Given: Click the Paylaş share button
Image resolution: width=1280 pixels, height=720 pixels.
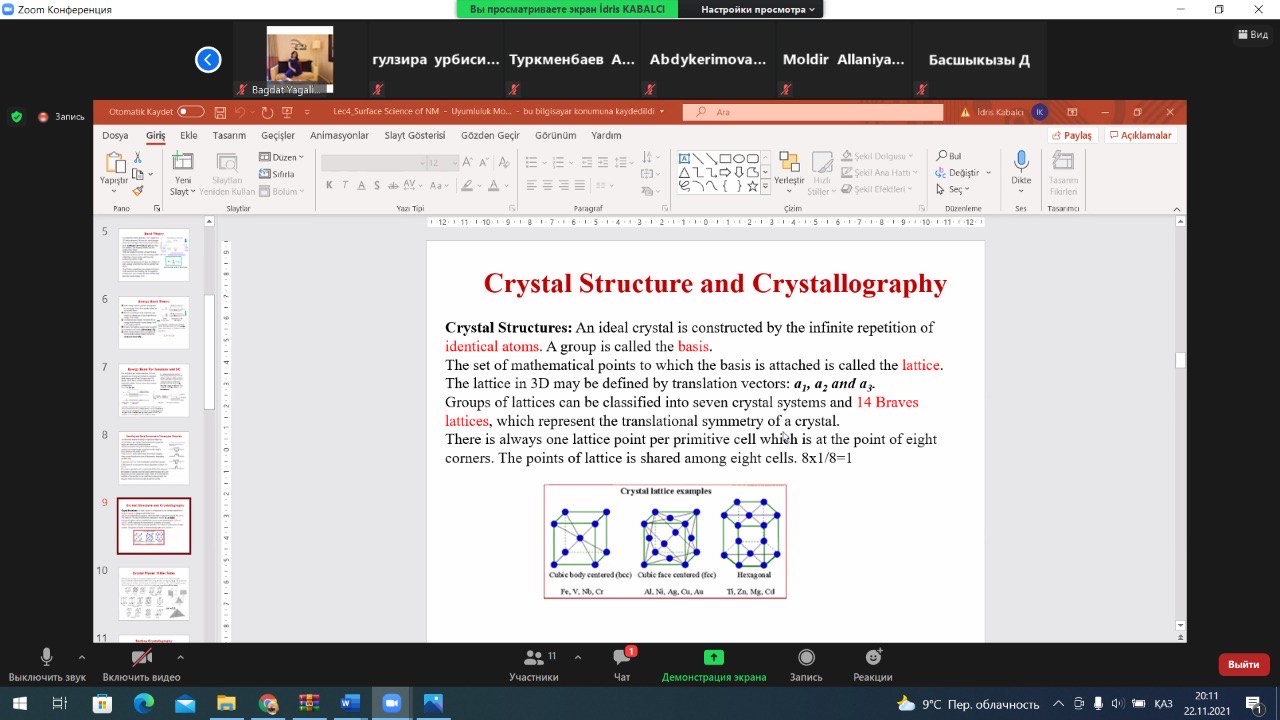Looking at the screenshot, I should [x=1072, y=135].
